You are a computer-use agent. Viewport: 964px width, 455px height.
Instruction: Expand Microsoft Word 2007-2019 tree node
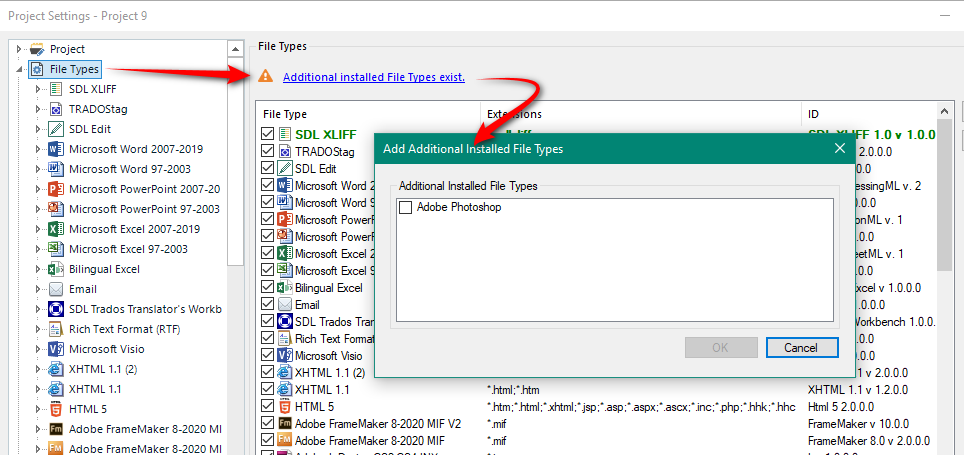pos(38,149)
